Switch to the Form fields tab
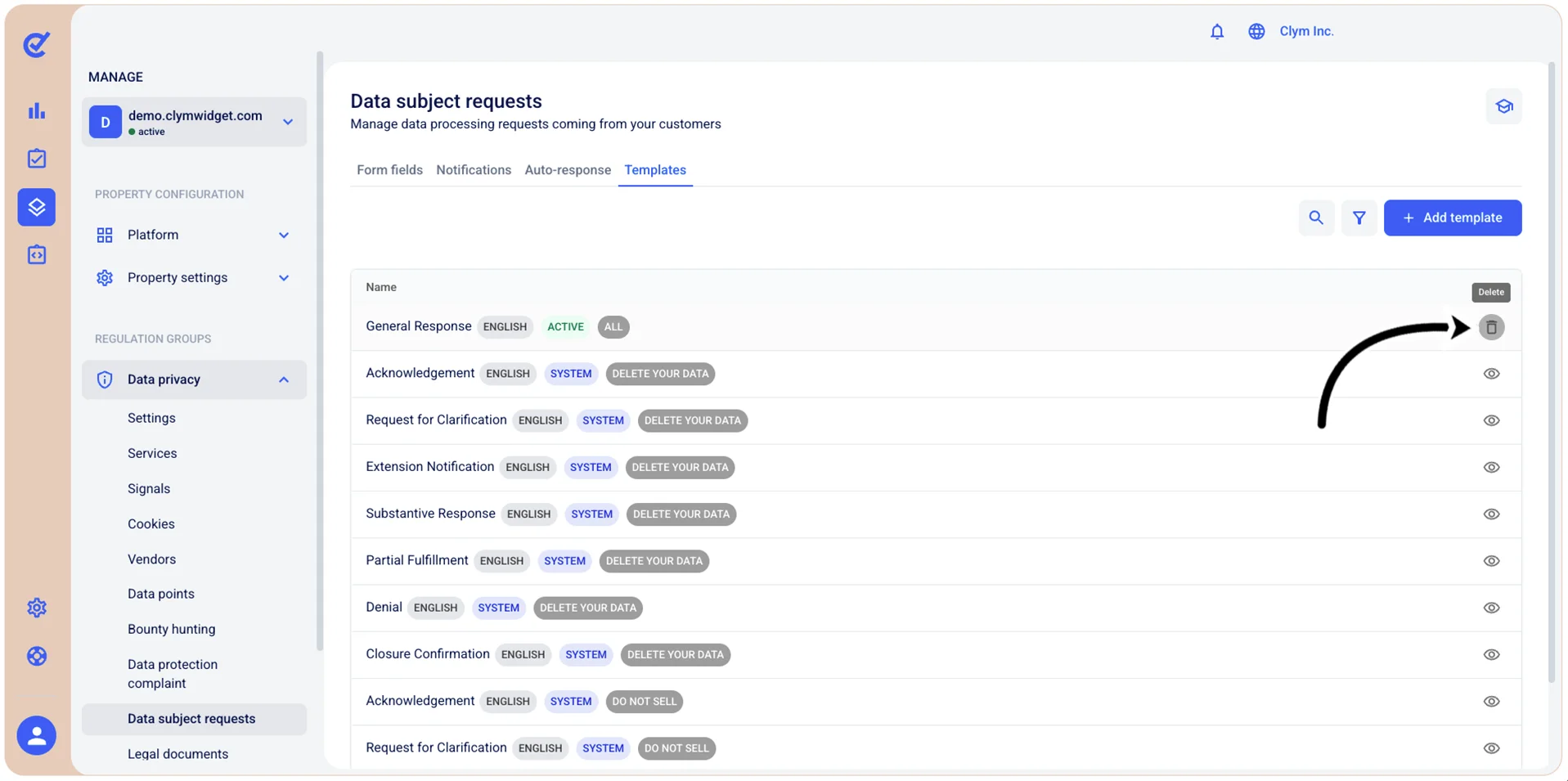1568x781 pixels. pos(389,170)
